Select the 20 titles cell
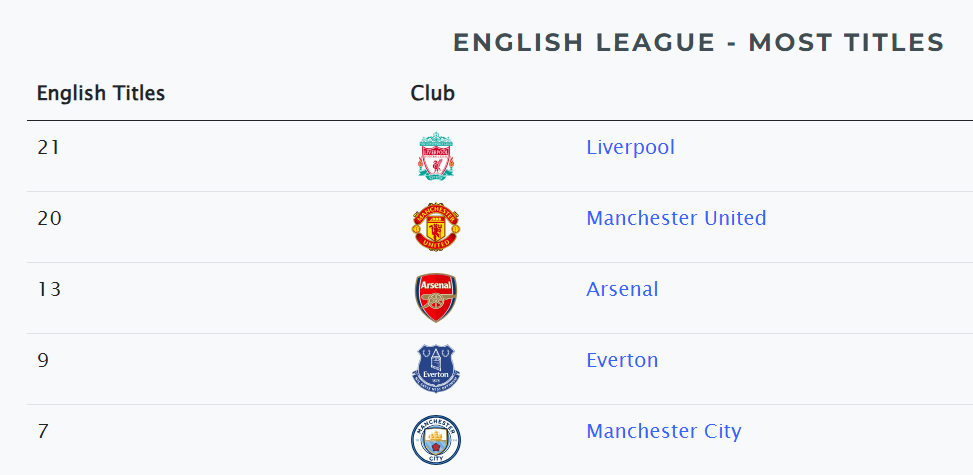 coord(49,219)
